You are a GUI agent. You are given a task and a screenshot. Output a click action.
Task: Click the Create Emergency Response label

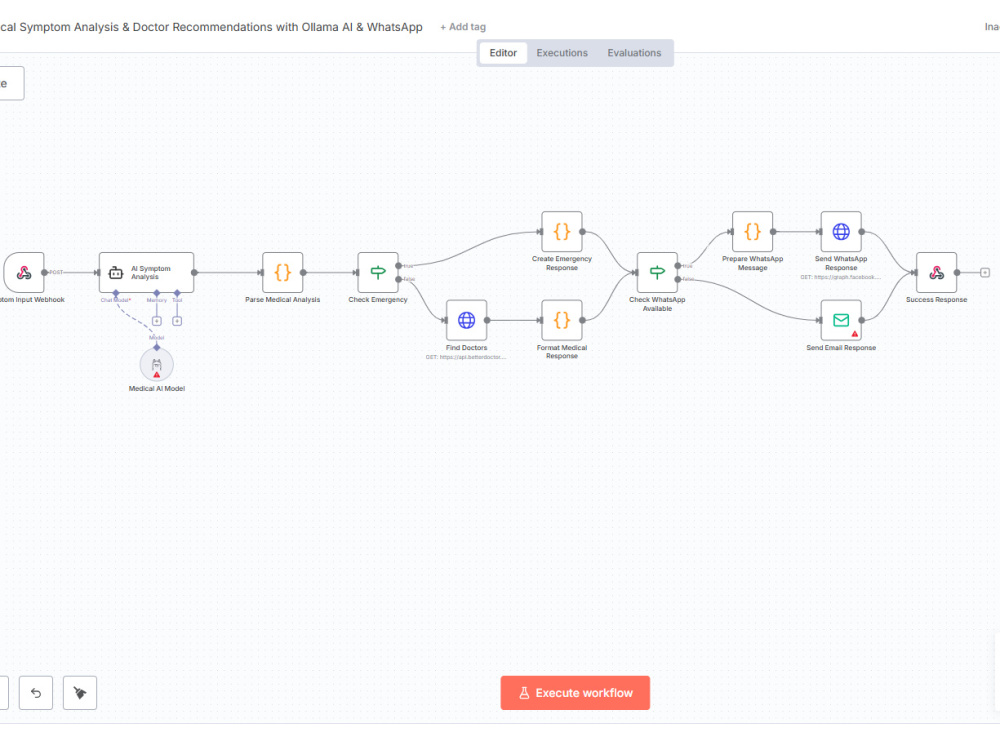click(x=562, y=263)
